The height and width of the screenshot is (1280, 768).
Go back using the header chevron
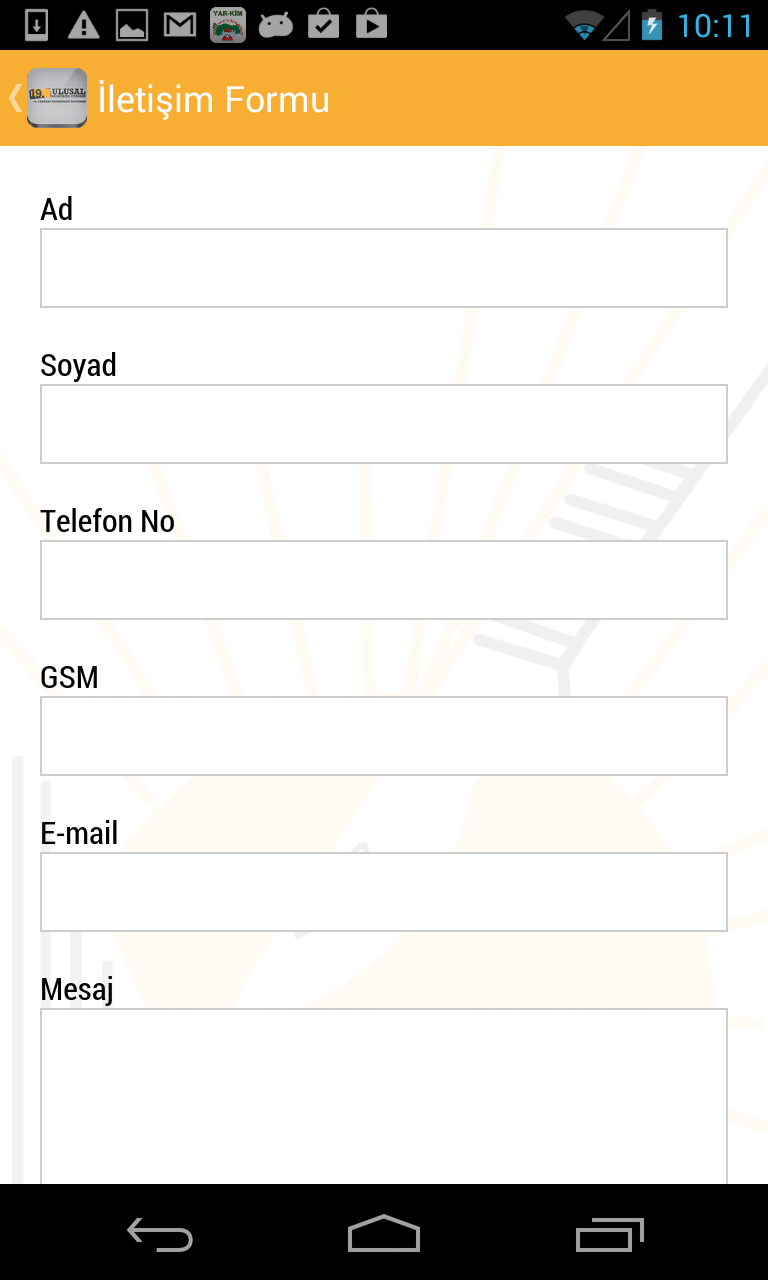pyautogui.click(x=14, y=98)
